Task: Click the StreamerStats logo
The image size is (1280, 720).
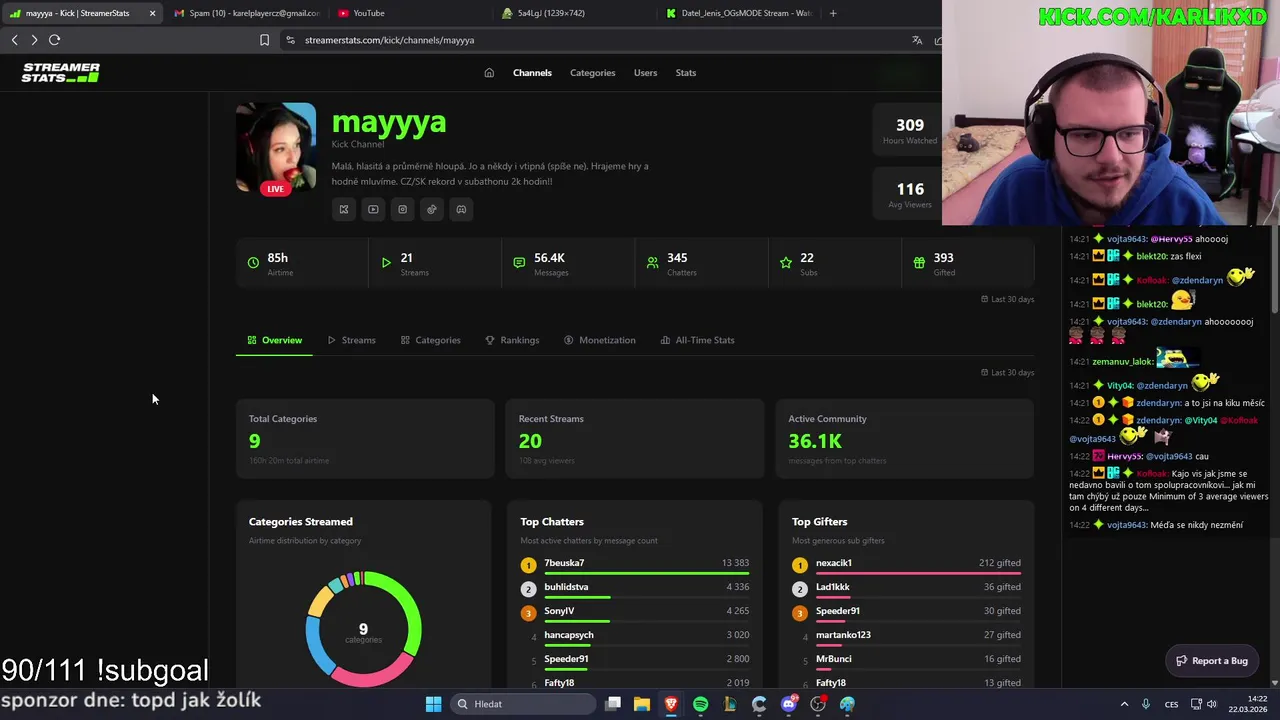Action: [61, 72]
